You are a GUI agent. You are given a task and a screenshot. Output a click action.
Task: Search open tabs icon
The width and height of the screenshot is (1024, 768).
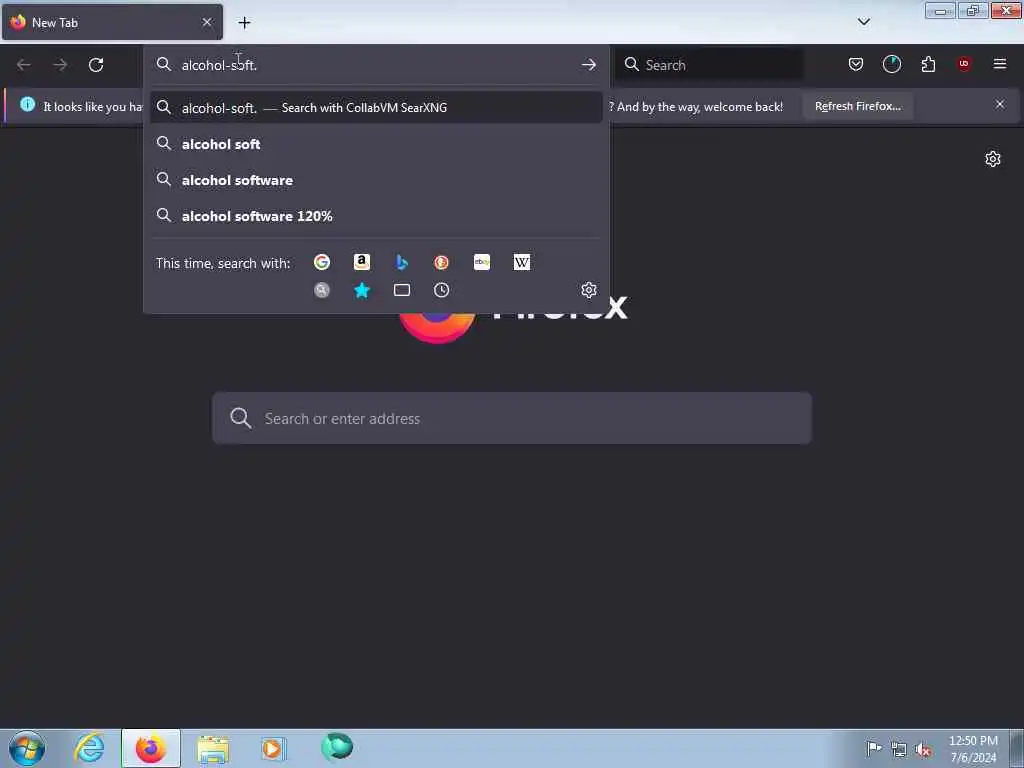(402, 290)
